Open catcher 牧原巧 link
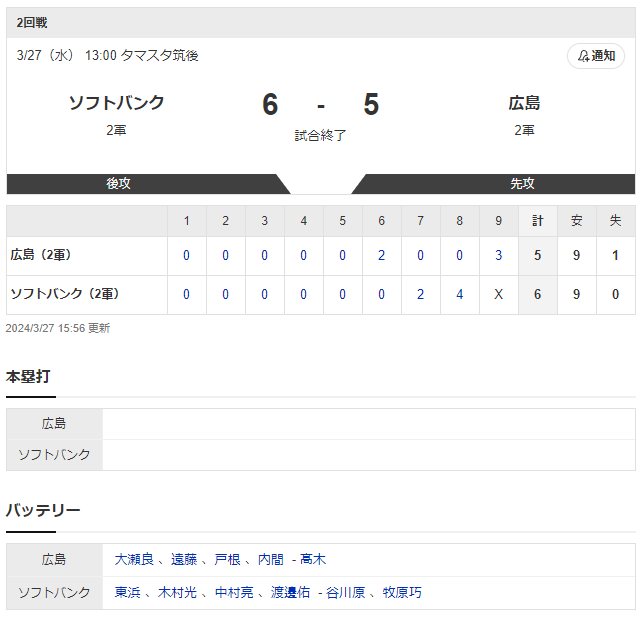The height and width of the screenshot is (622, 640). click(x=402, y=592)
